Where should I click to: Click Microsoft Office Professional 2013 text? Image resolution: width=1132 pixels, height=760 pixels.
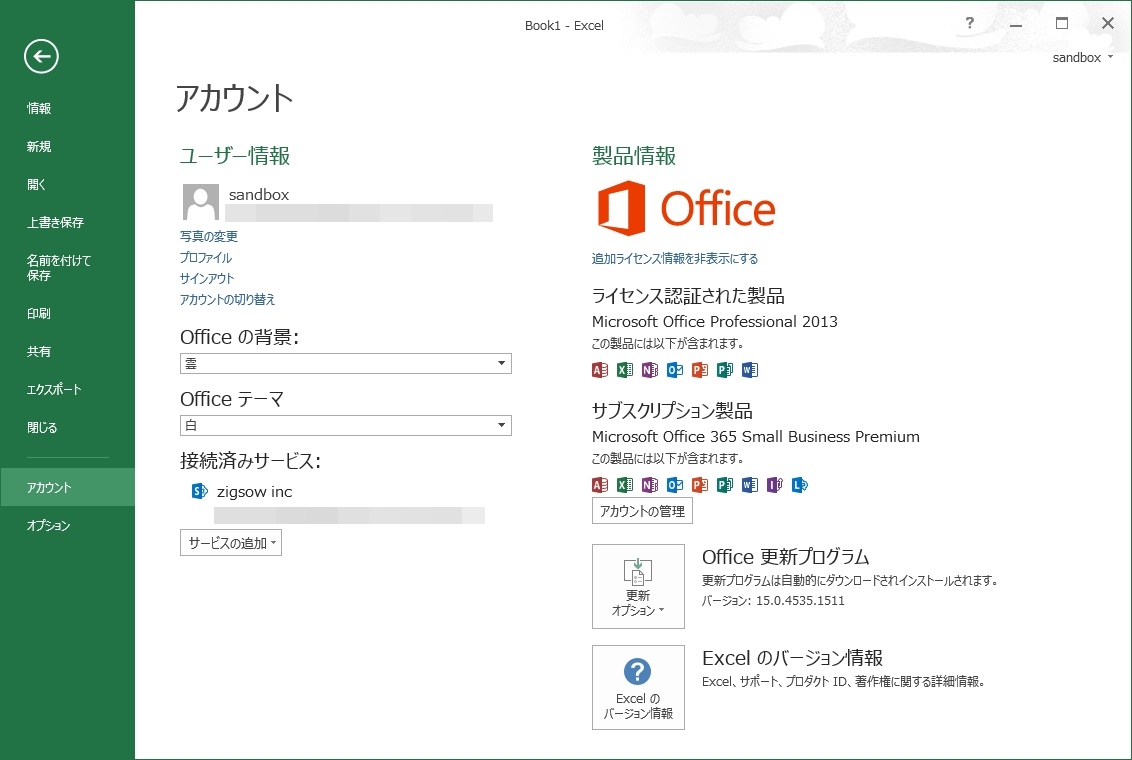coord(715,322)
